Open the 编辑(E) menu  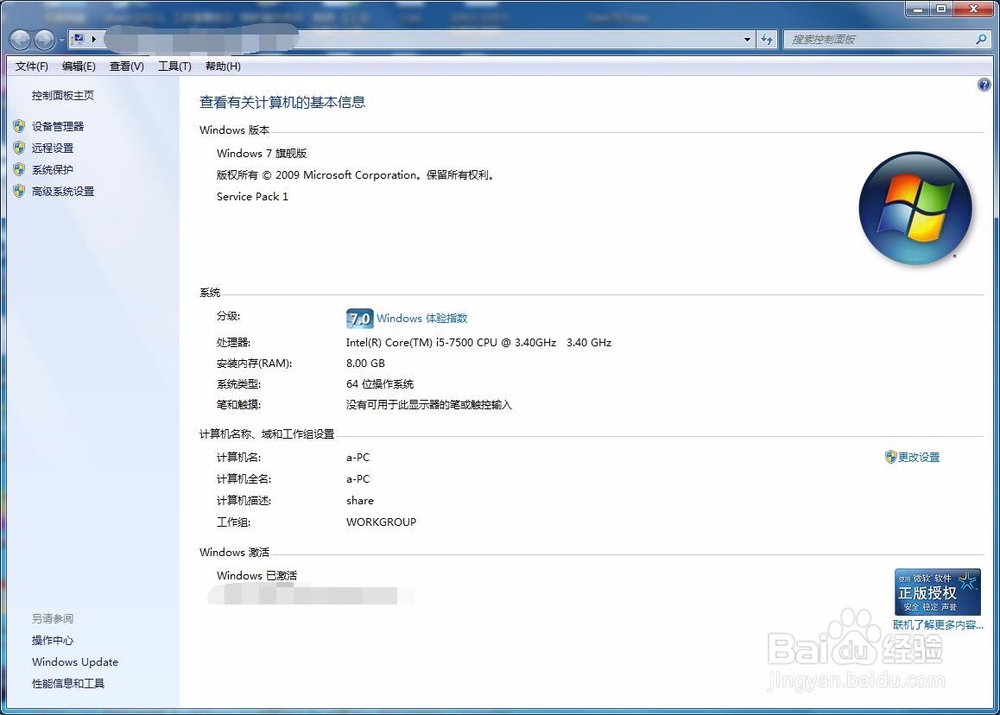(79, 66)
